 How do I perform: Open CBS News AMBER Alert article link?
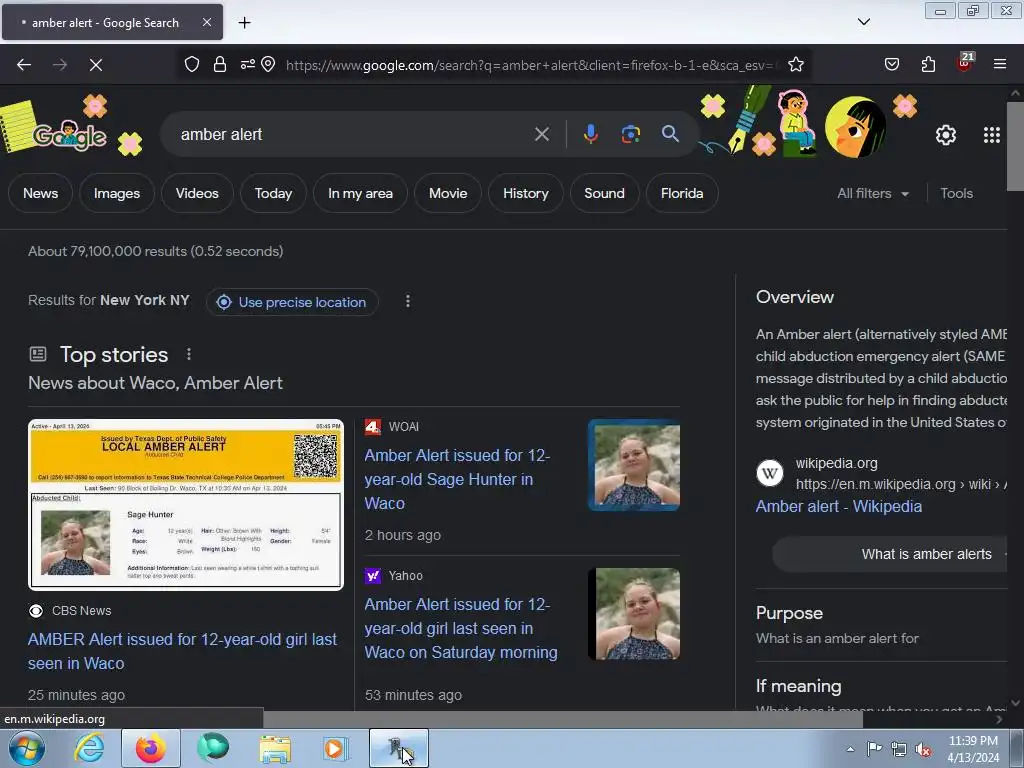pyautogui.click(x=182, y=651)
